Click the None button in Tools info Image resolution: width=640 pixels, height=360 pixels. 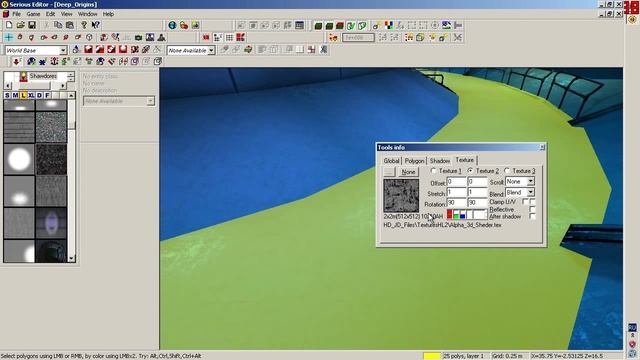tap(408, 172)
